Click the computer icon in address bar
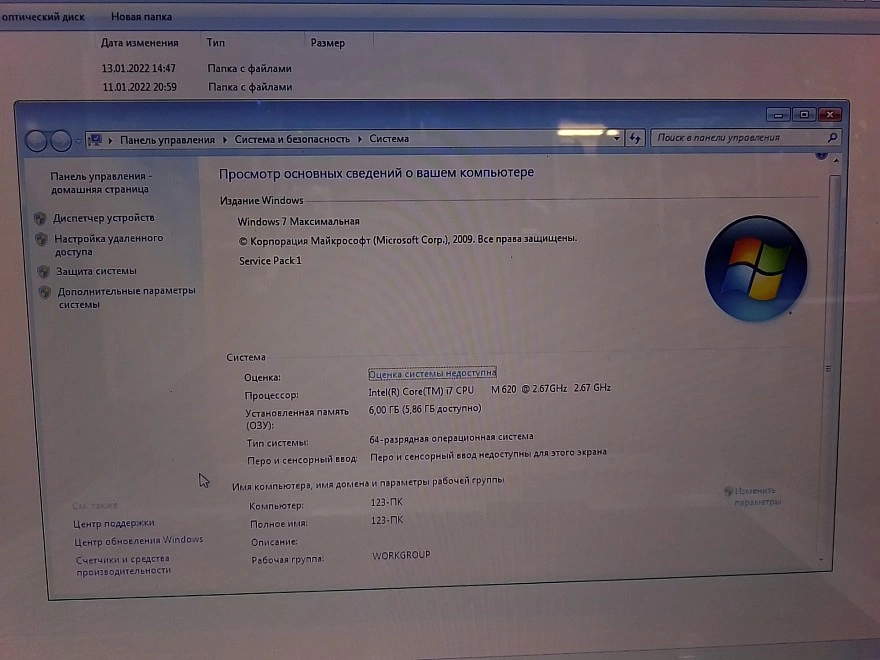The height and width of the screenshot is (660, 880). click(x=95, y=139)
